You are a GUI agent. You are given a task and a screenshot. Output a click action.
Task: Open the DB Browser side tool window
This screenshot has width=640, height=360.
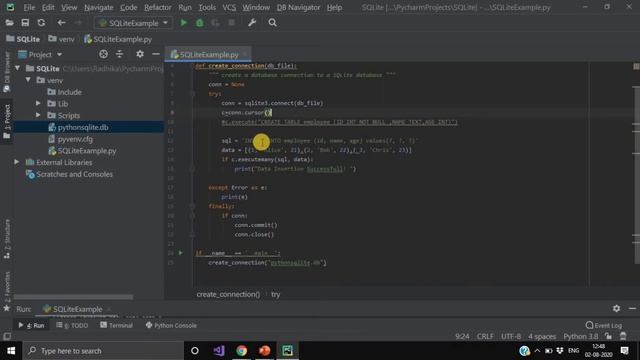7,72
